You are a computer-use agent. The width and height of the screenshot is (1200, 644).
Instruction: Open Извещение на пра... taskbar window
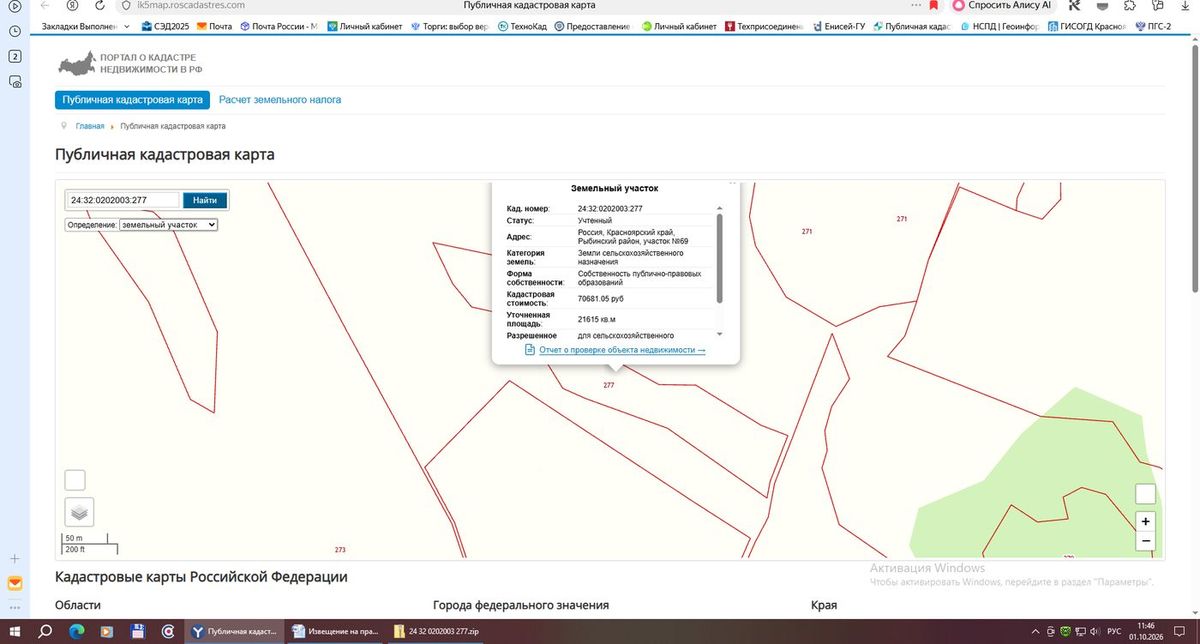(335, 632)
